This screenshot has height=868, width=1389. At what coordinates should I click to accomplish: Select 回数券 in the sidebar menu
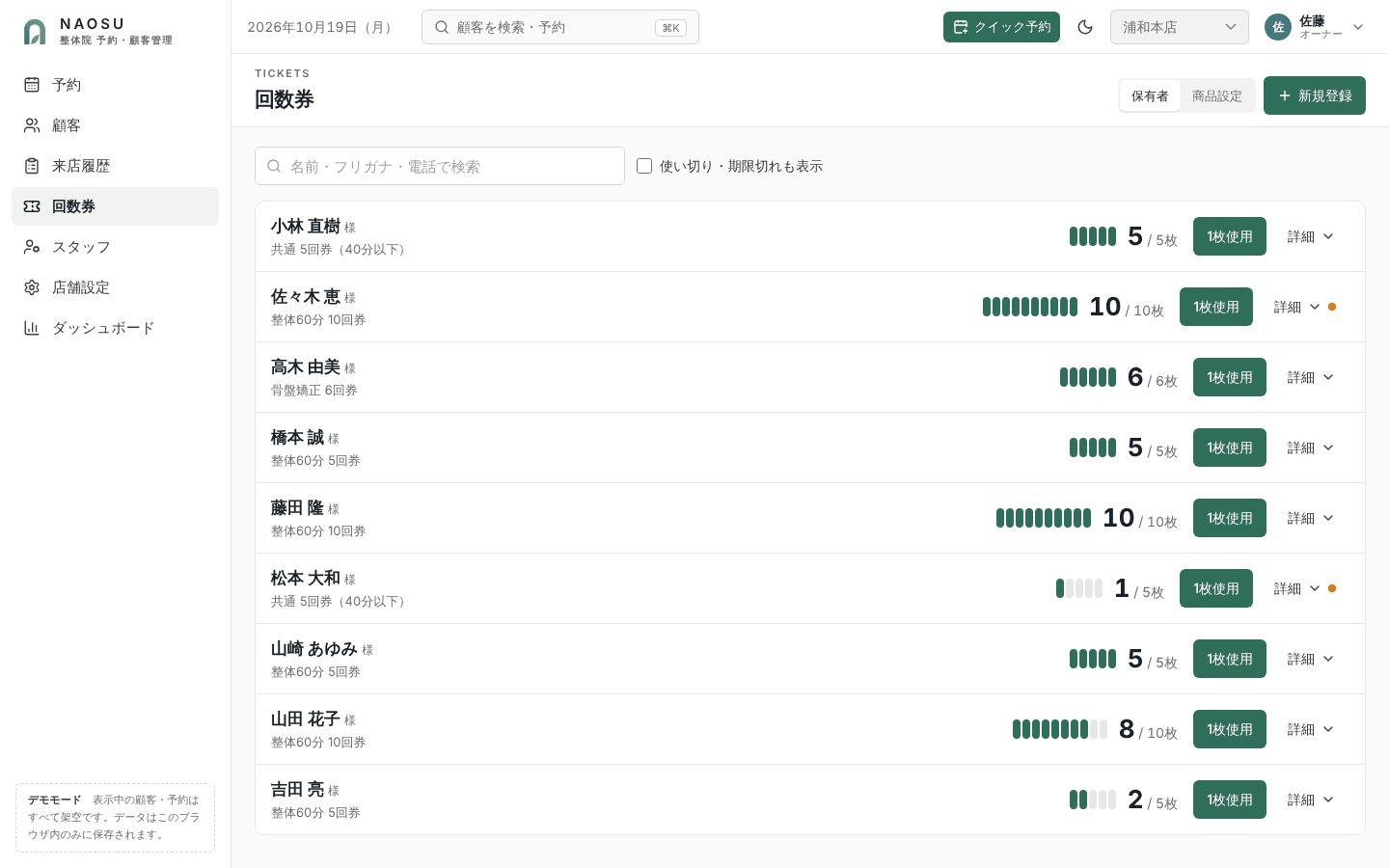(x=115, y=206)
